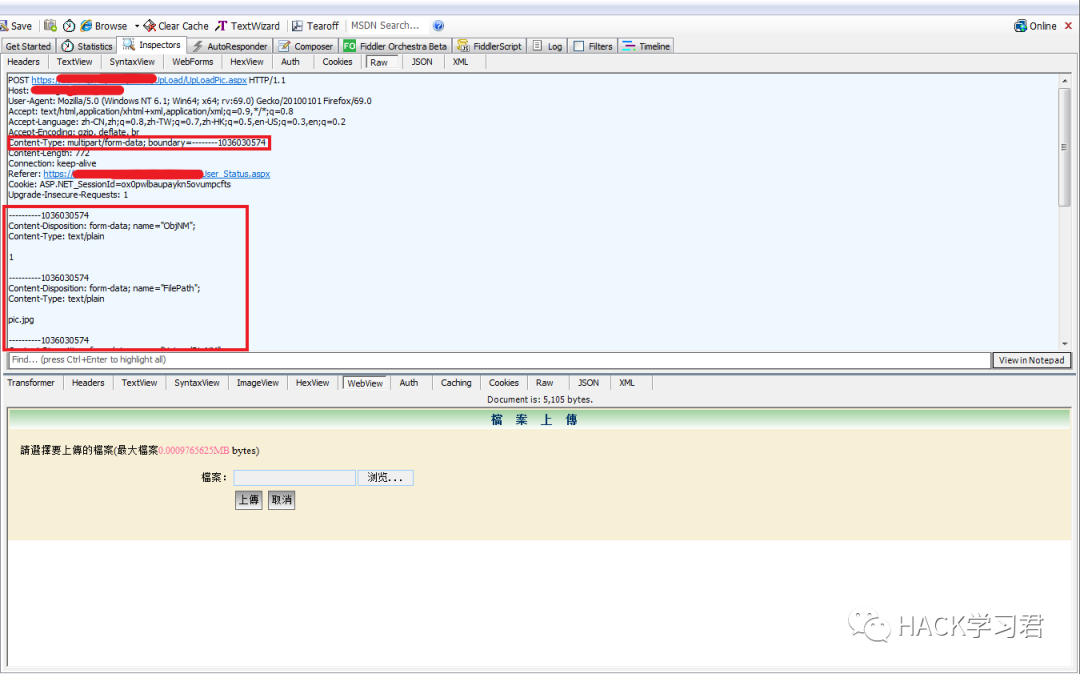Click the timer stopwatch toolbar icon
Viewport: 1080px width, 674px height.
coord(69,25)
